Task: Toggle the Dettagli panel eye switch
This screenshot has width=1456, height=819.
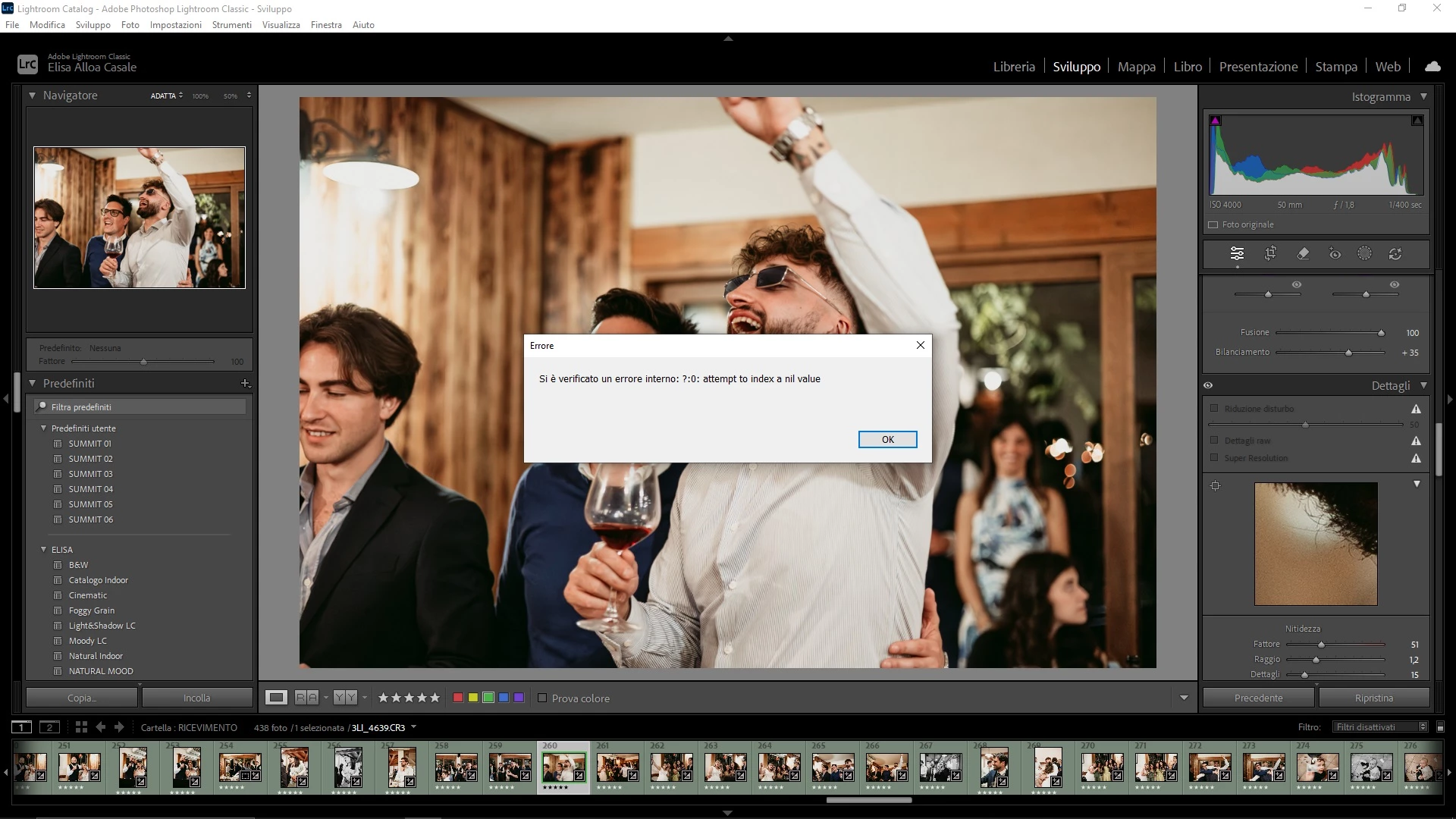Action: point(1208,386)
